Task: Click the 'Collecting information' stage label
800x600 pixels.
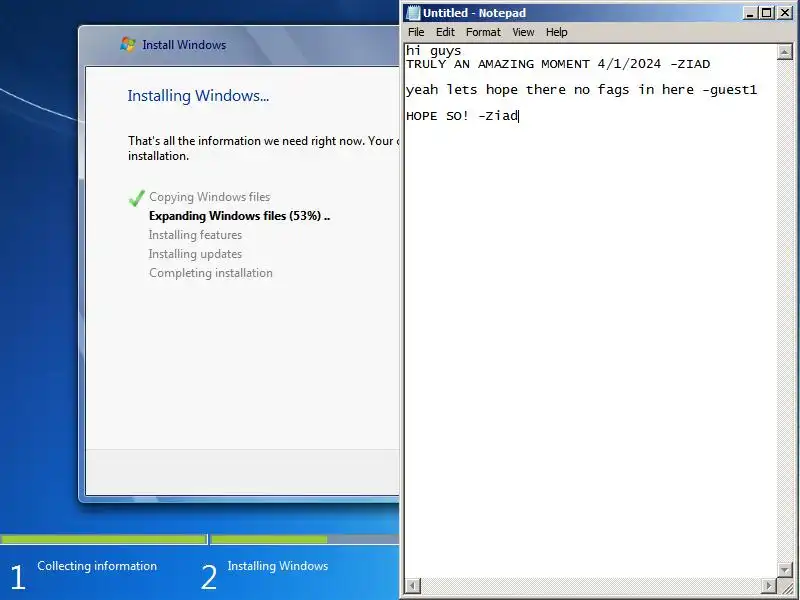Action: coord(97,566)
